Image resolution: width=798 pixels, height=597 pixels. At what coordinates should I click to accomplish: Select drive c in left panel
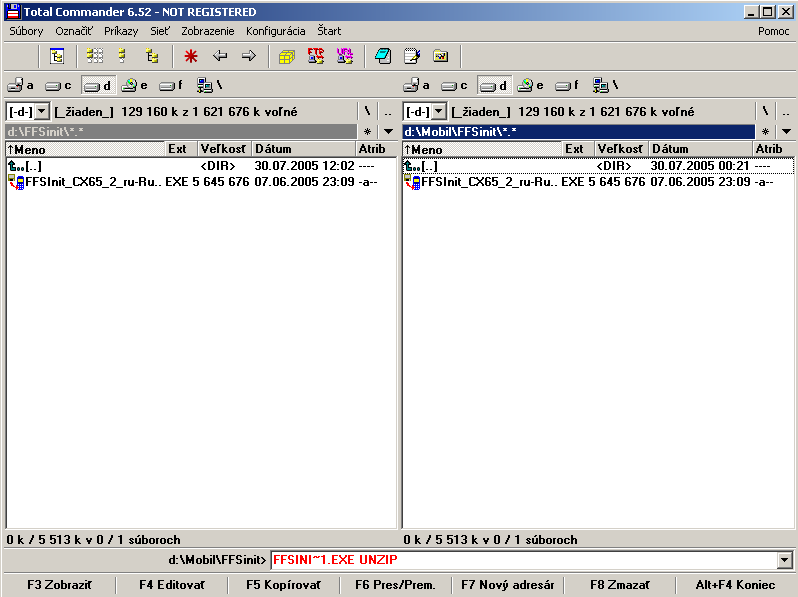pos(58,86)
